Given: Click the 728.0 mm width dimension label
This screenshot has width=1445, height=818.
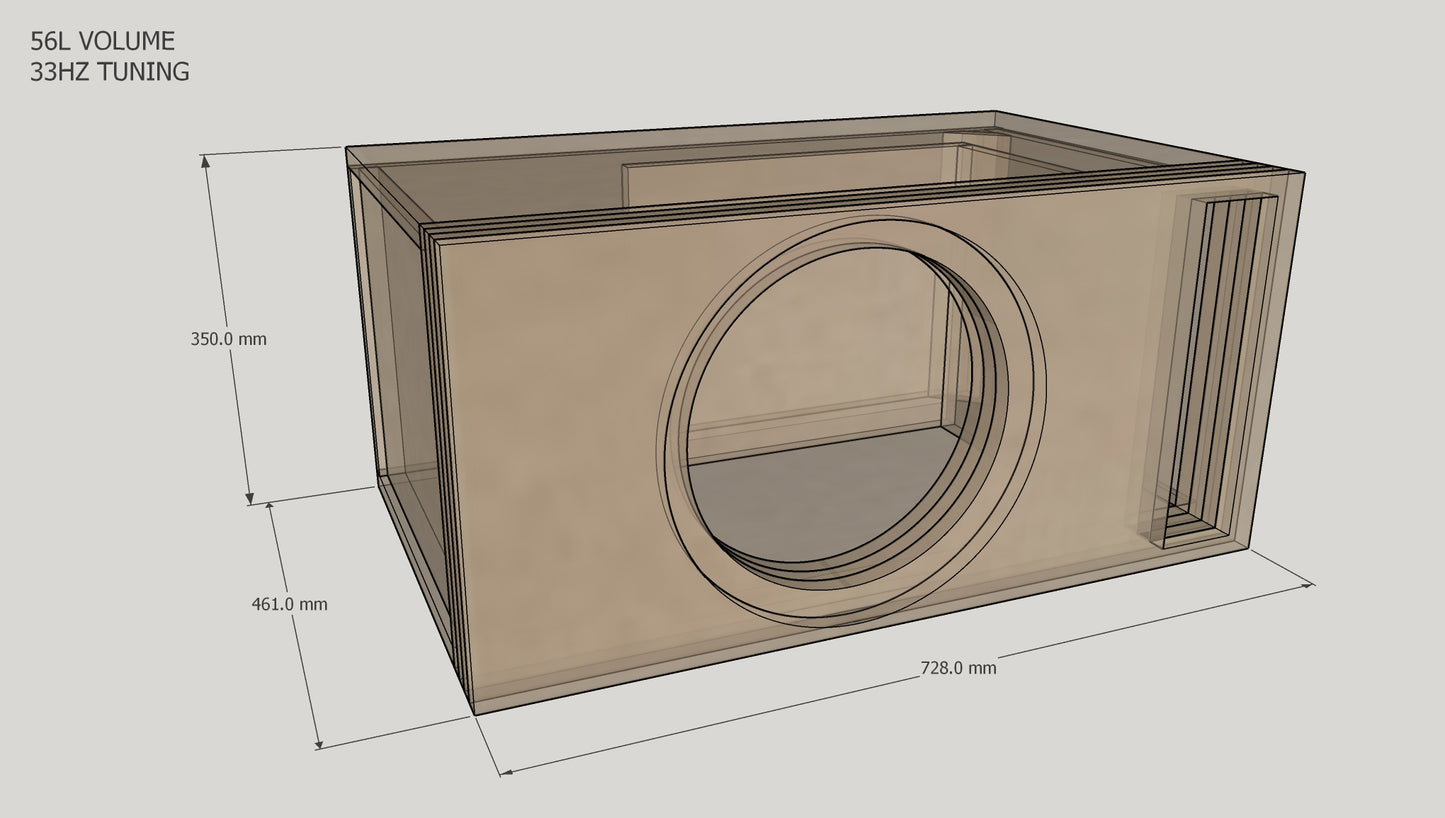Looking at the screenshot, I should tap(958, 668).
